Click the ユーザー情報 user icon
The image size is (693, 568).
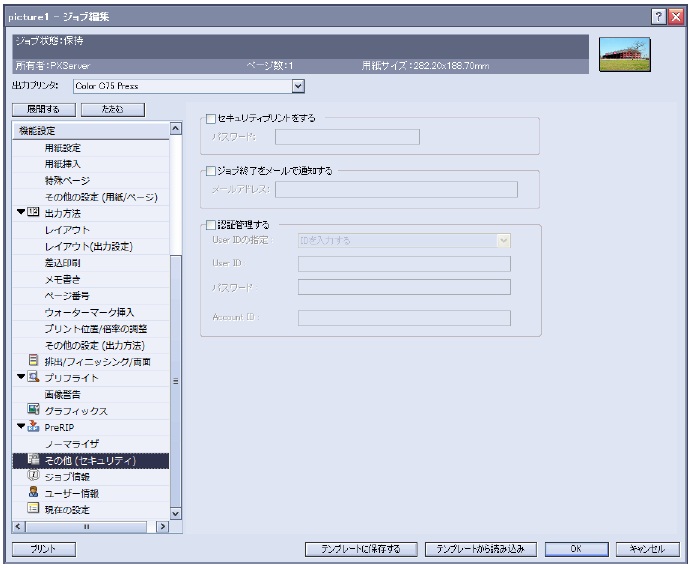(x=33, y=493)
